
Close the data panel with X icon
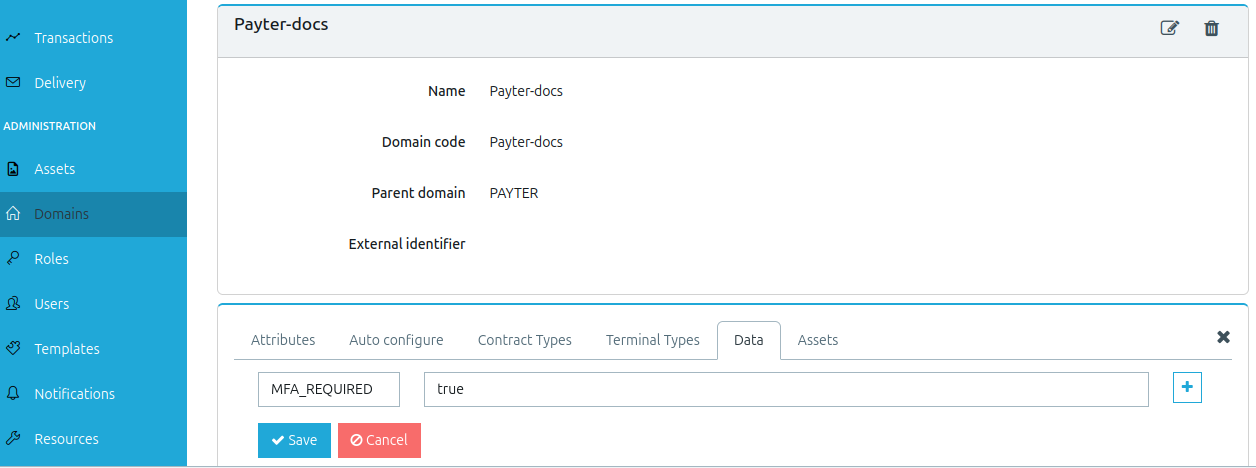pos(1223,337)
